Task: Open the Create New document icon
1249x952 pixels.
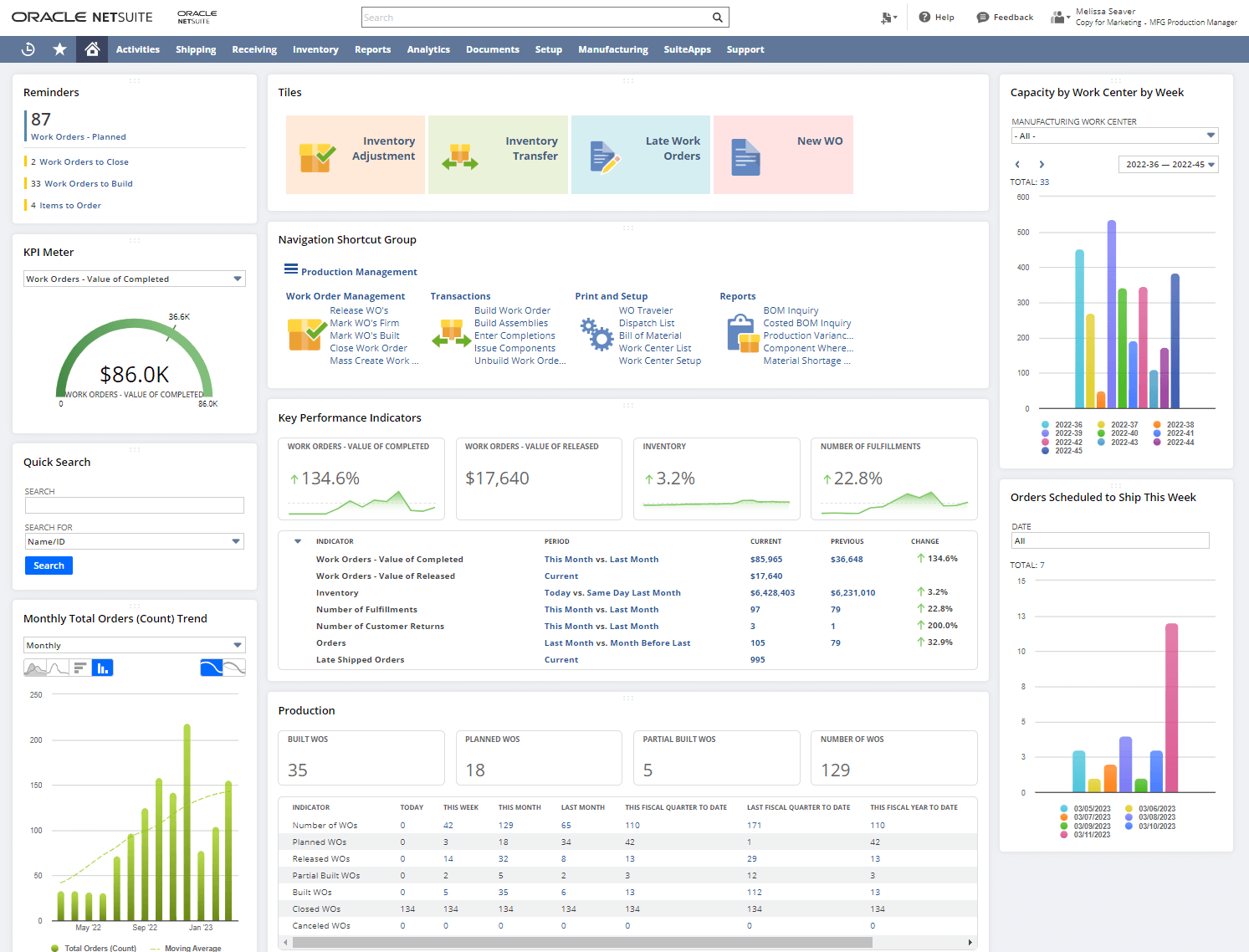Action: [888, 18]
